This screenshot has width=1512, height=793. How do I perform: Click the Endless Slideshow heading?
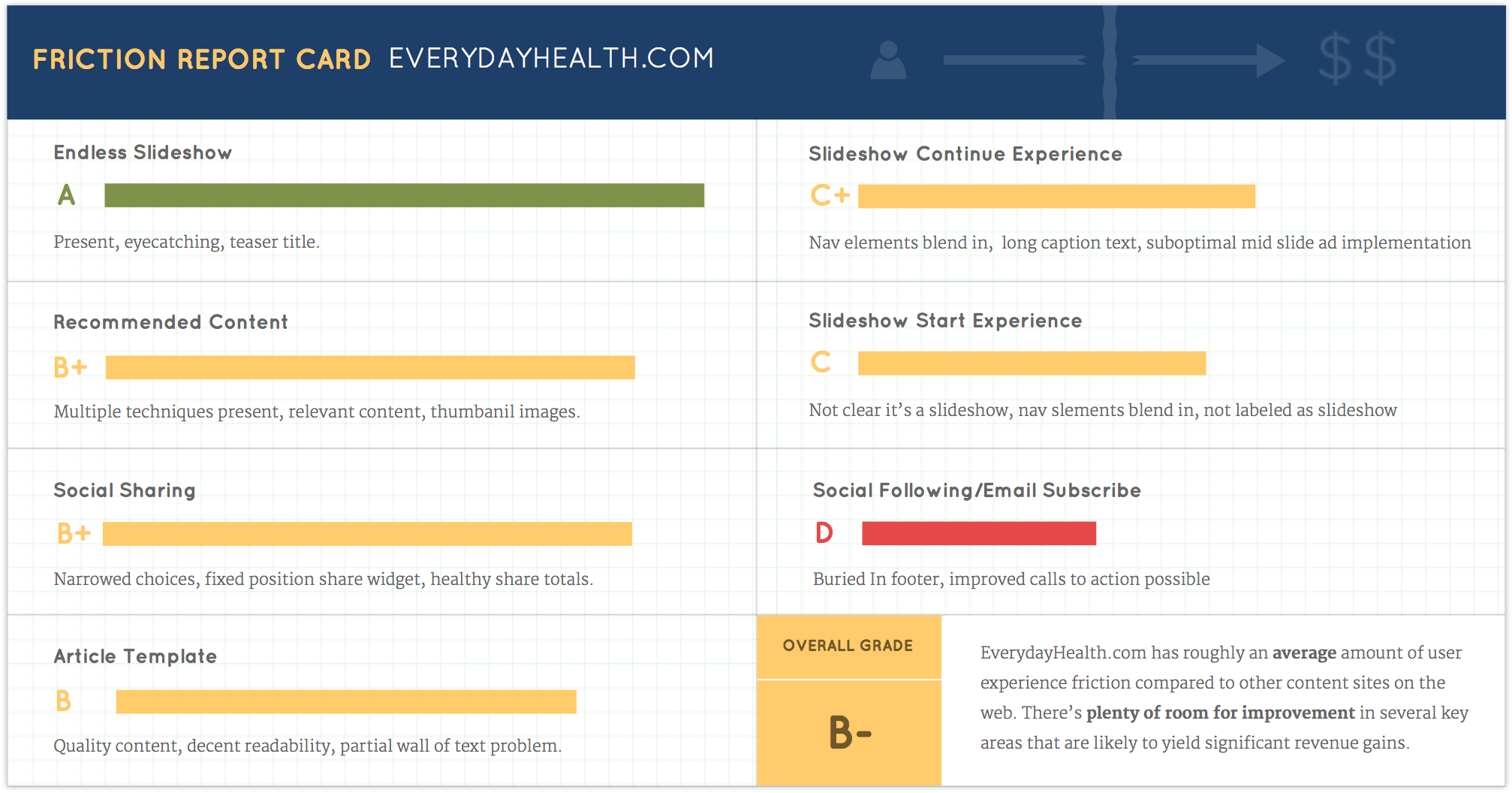(143, 152)
